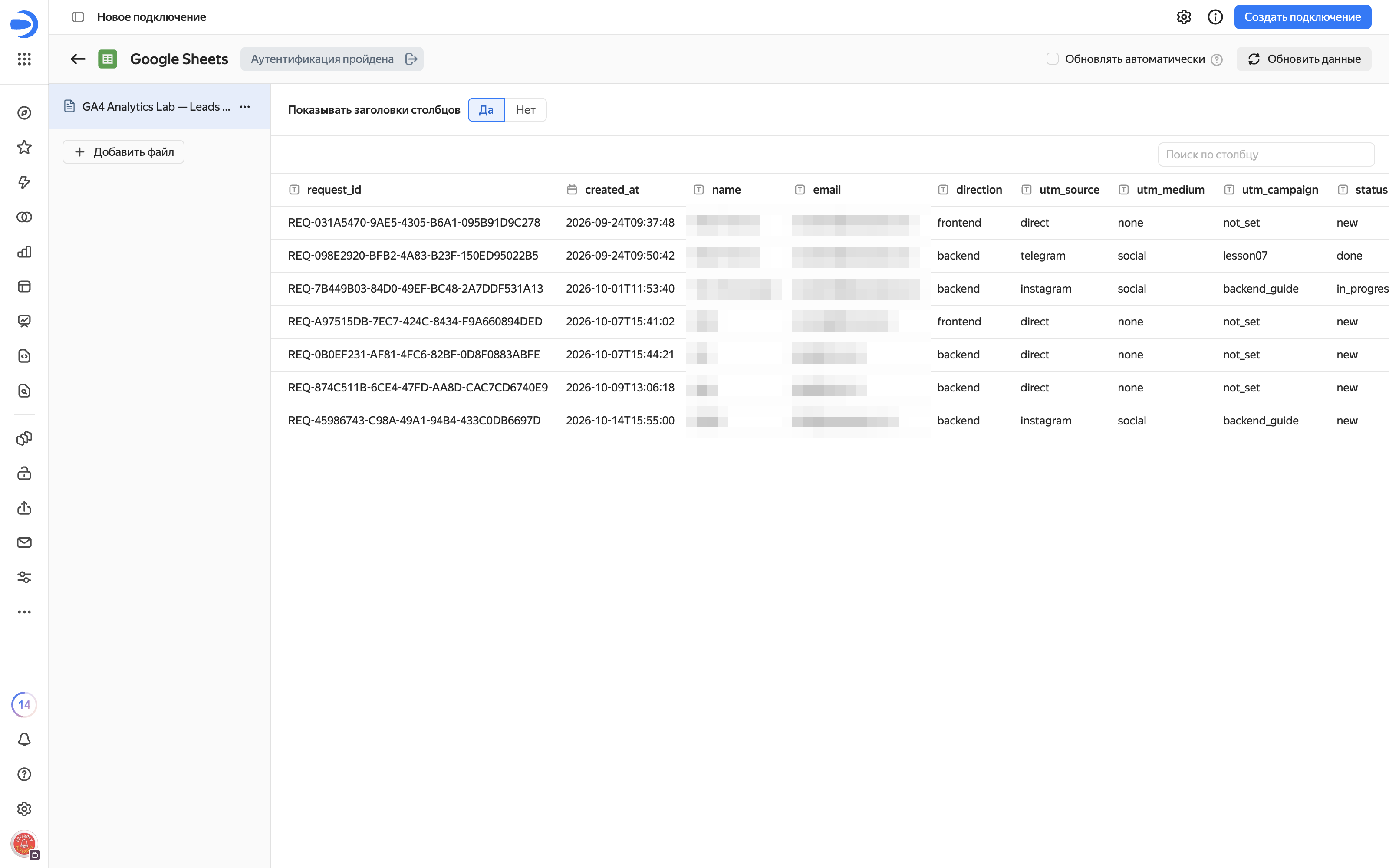Click the 14 progress circle badge in sidebar
Screen dimensions: 1389x868
[24, 704]
